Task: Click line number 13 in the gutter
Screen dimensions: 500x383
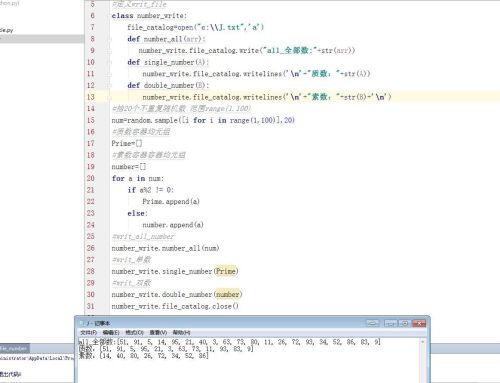Action: coord(91,97)
